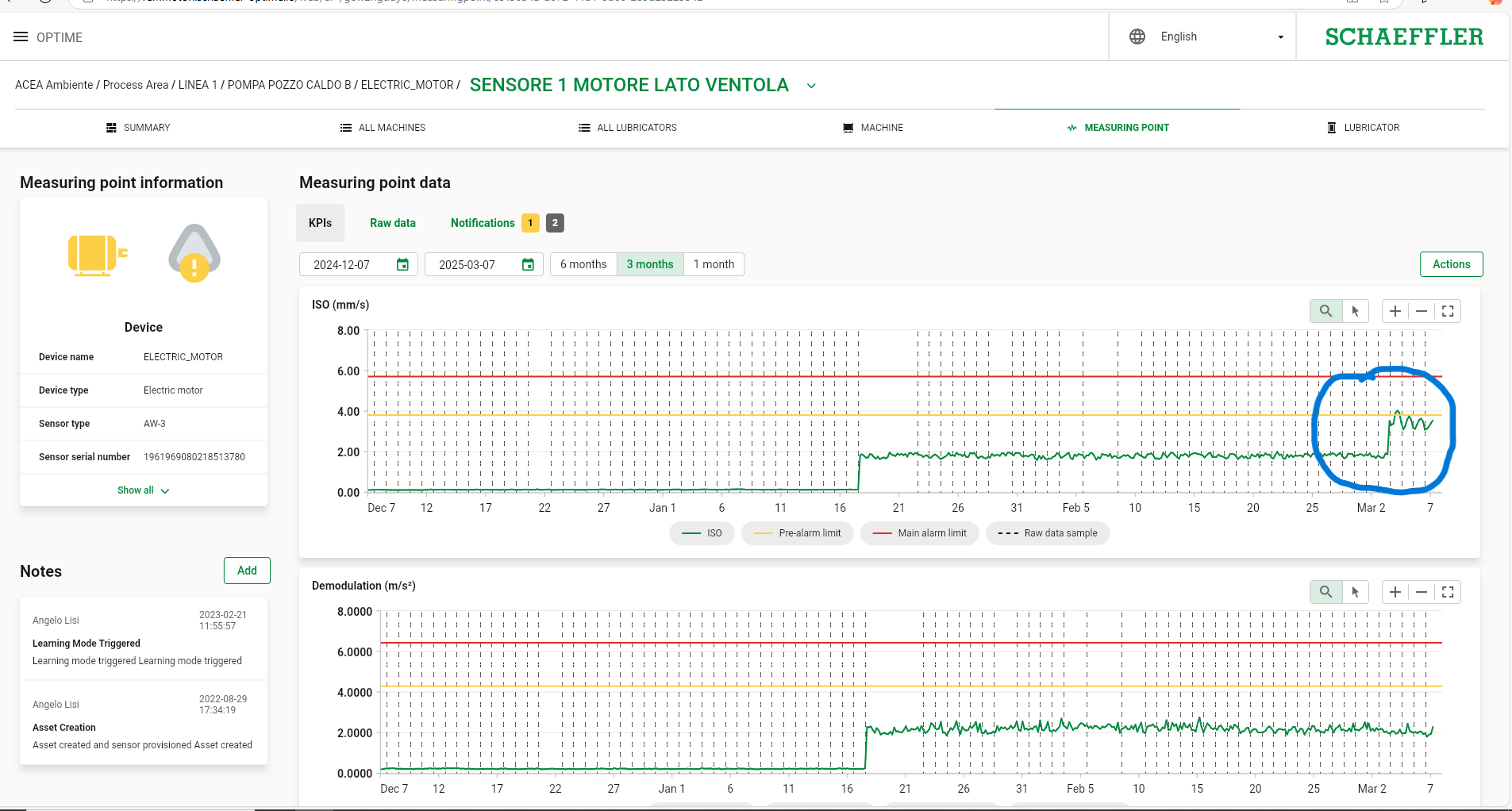Click the red main alarm line in ISO chart
The height and width of the screenshot is (811, 1512).
pos(905,376)
